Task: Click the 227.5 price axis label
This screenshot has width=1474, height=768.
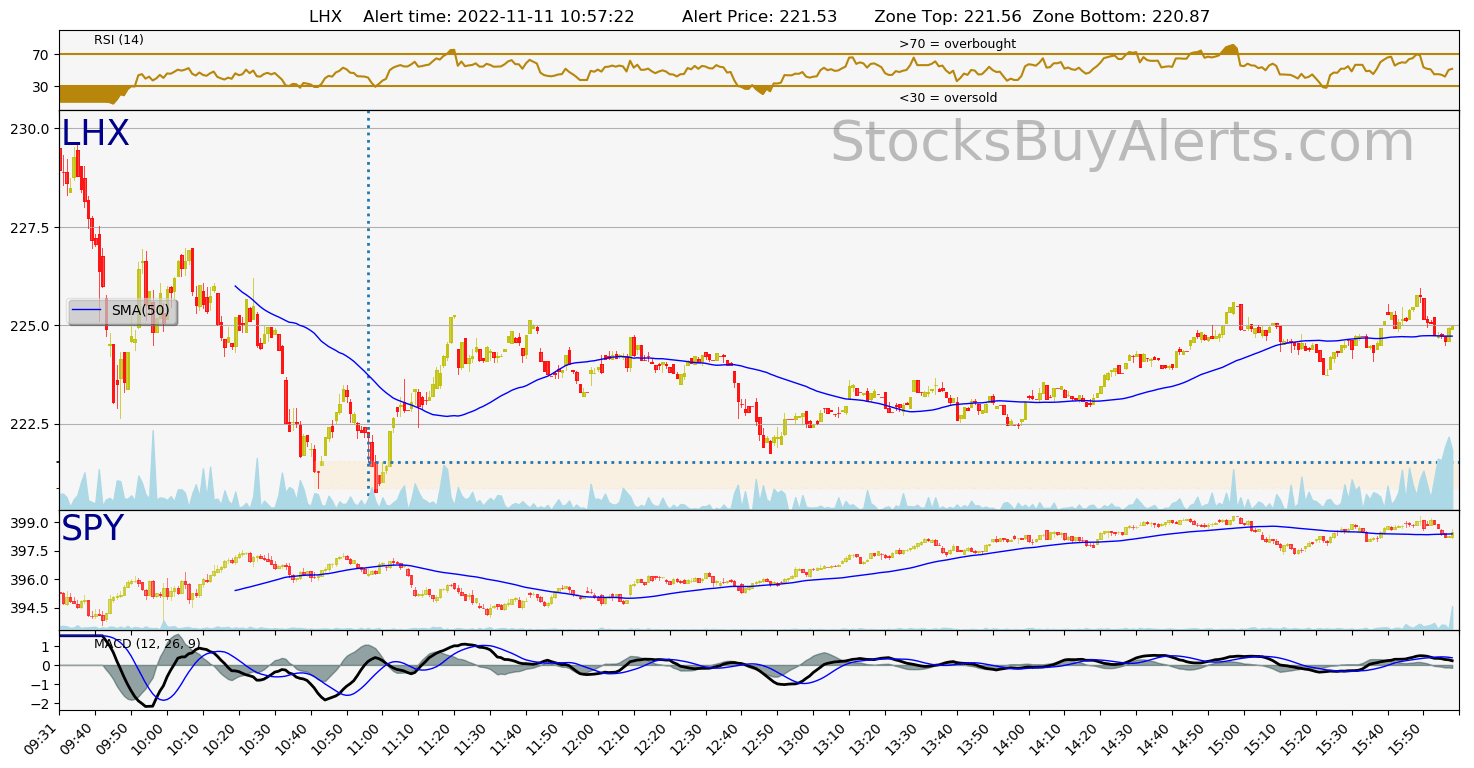Action: click(32, 228)
